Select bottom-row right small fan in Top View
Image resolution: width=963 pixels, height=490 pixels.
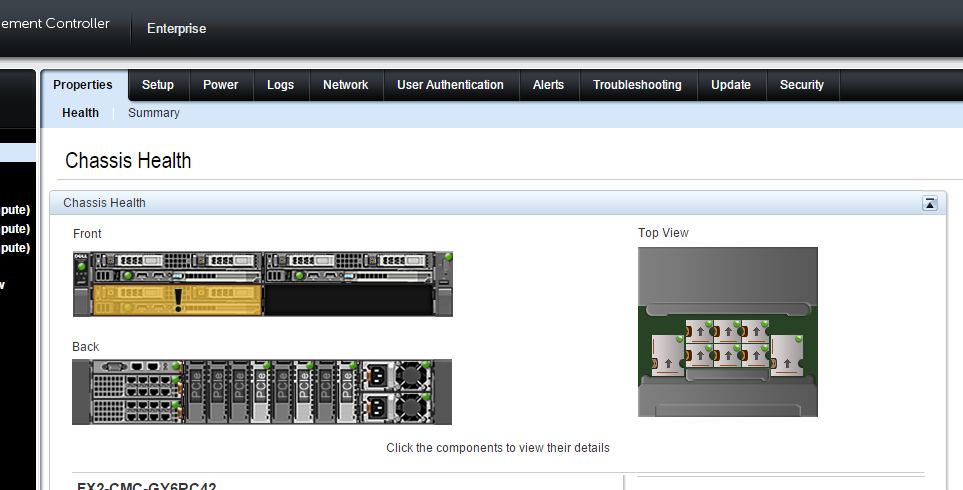pos(755,356)
